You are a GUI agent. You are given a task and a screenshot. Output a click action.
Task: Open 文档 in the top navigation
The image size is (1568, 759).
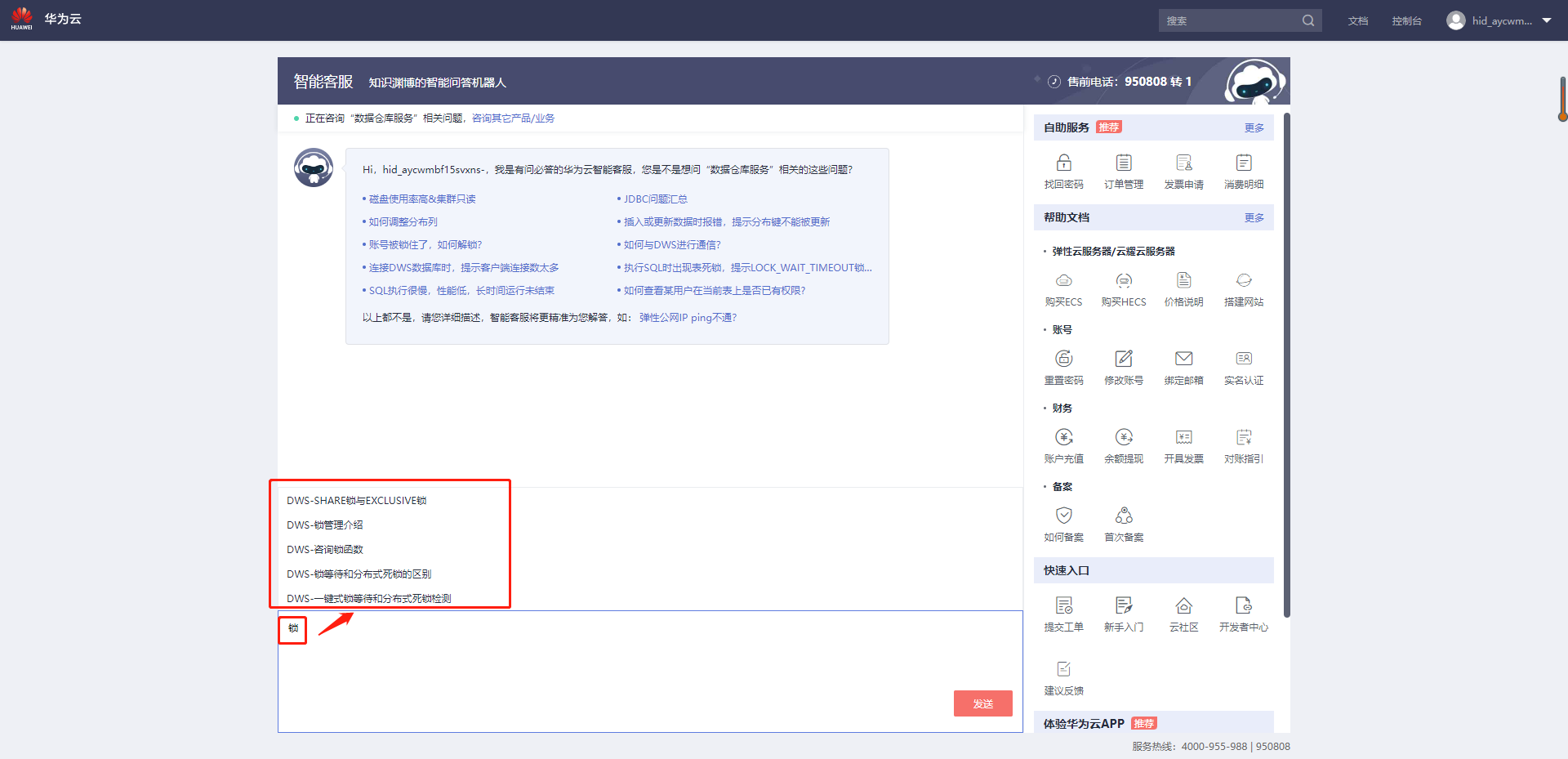coord(1358,21)
